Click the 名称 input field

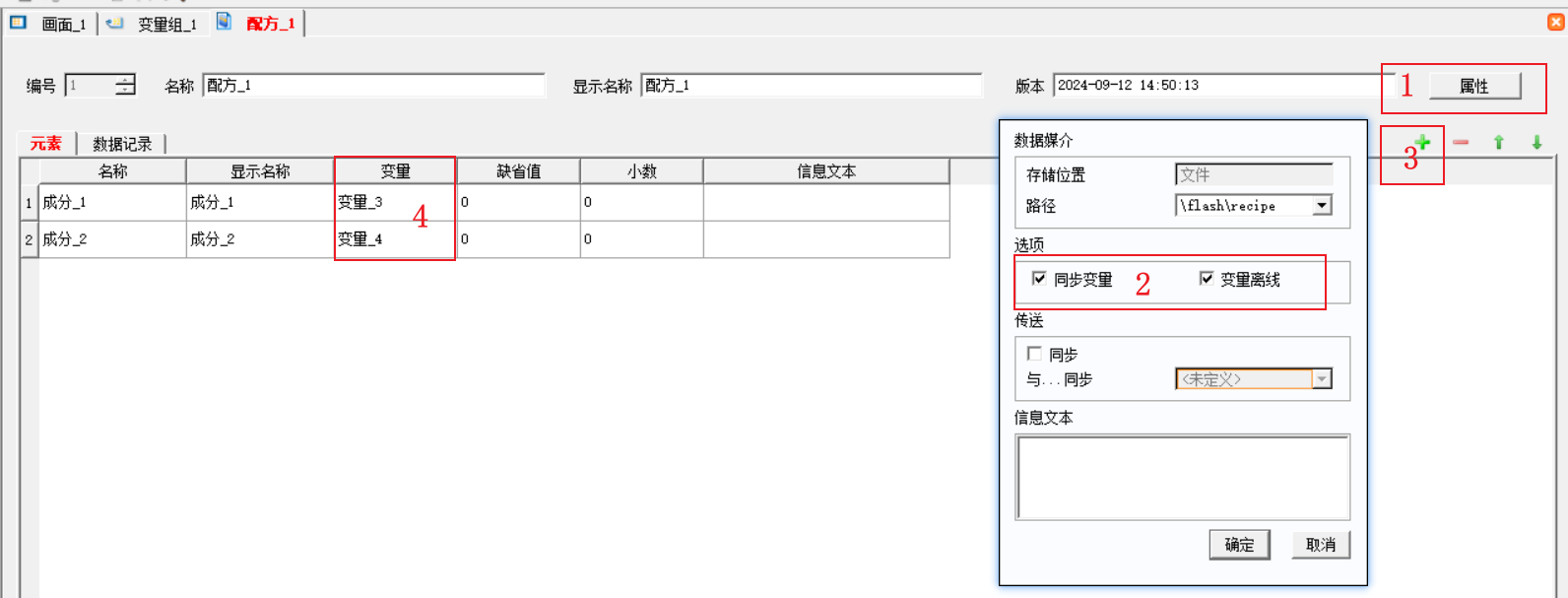pos(374,86)
